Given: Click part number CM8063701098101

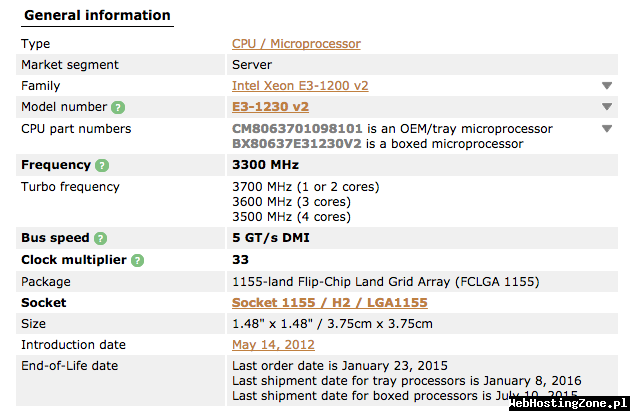Looking at the screenshot, I should (297, 129).
